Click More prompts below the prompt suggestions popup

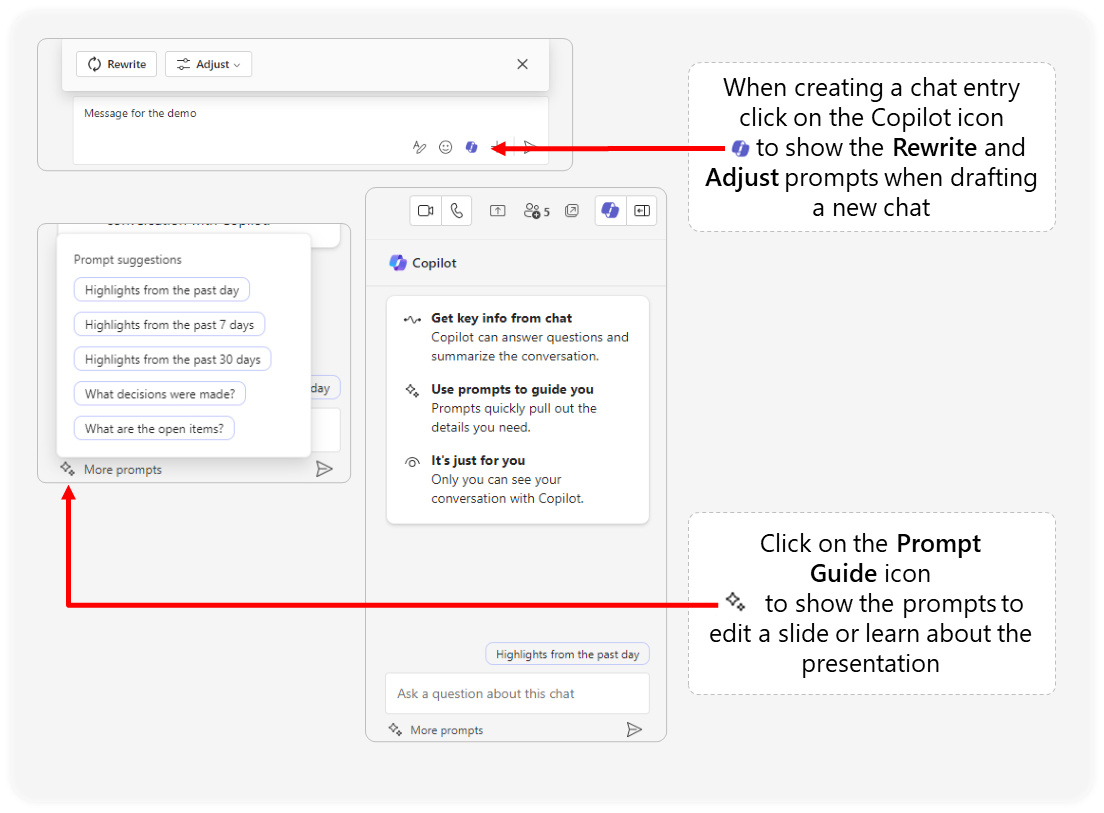point(111,469)
